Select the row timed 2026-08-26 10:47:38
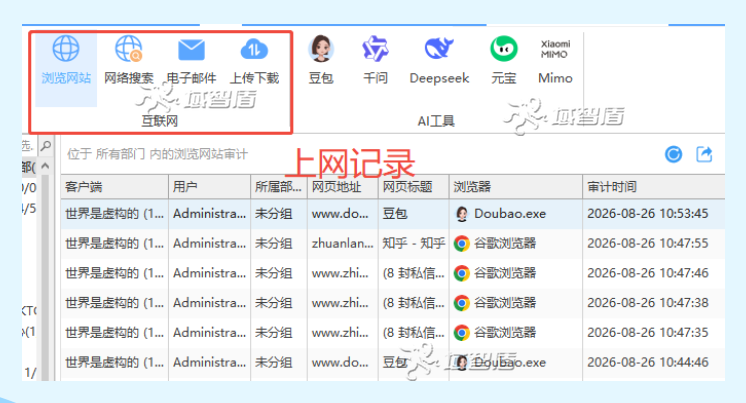 click(x=393, y=303)
